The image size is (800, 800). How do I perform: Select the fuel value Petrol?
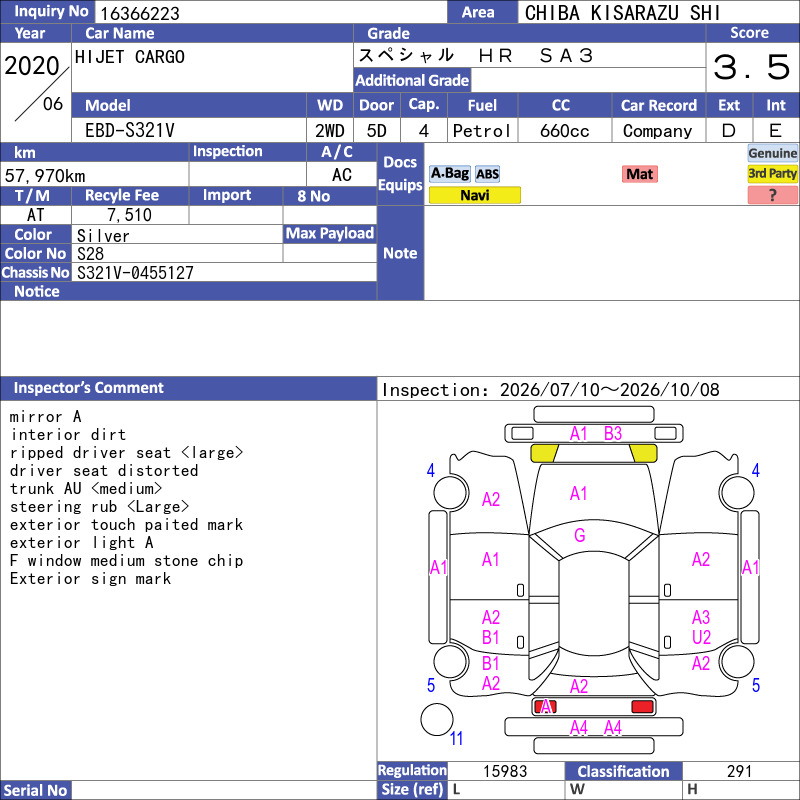pos(482,131)
